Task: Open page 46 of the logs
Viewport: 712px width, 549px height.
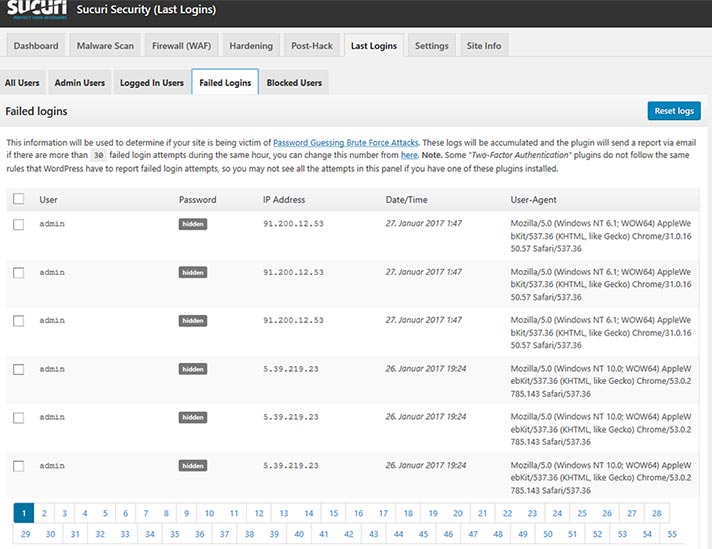Action: coord(448,534)
